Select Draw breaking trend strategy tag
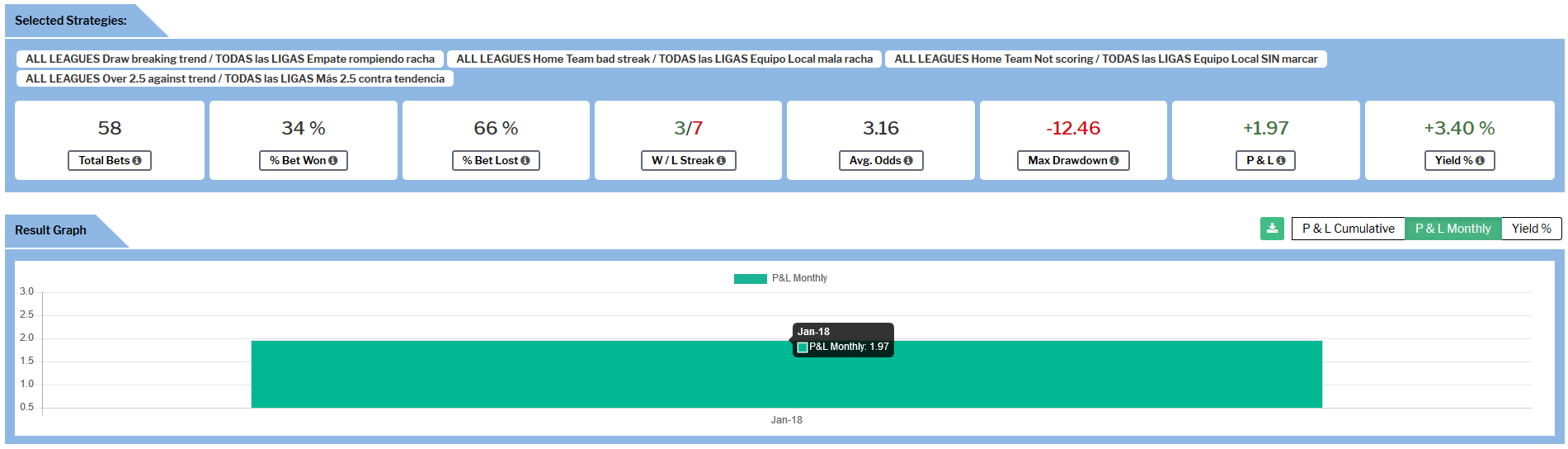 click(x=230, y=59)
